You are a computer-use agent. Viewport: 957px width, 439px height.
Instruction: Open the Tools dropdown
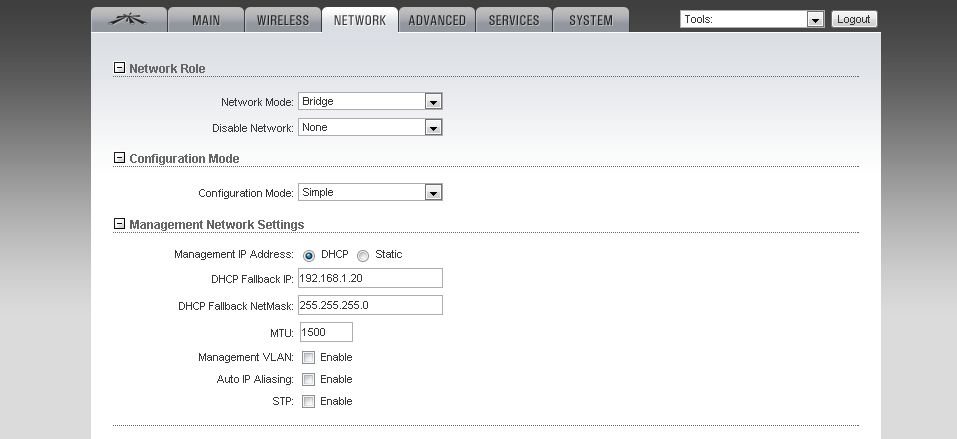tap(752, 20)
